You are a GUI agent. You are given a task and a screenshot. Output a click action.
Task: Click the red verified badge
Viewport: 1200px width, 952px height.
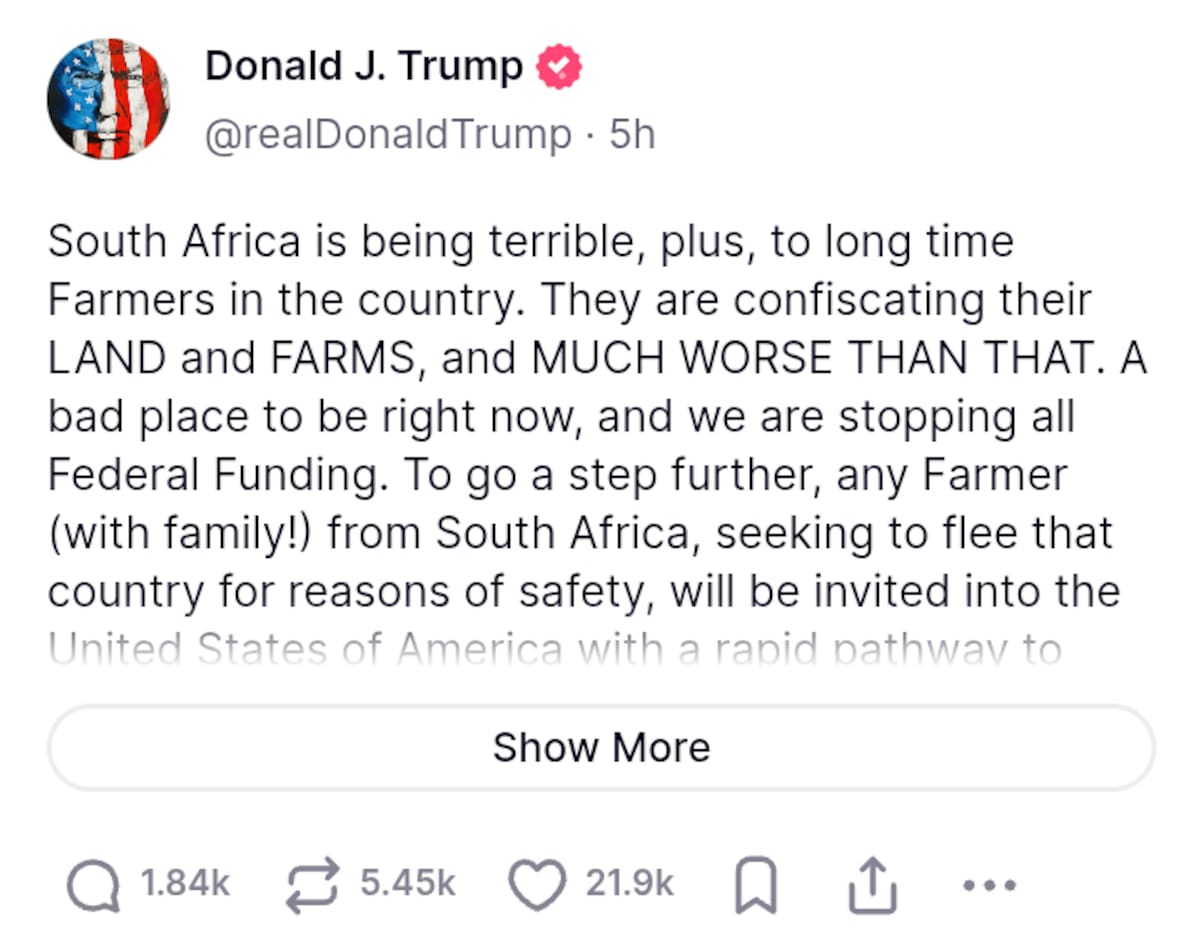click(560, 68)
